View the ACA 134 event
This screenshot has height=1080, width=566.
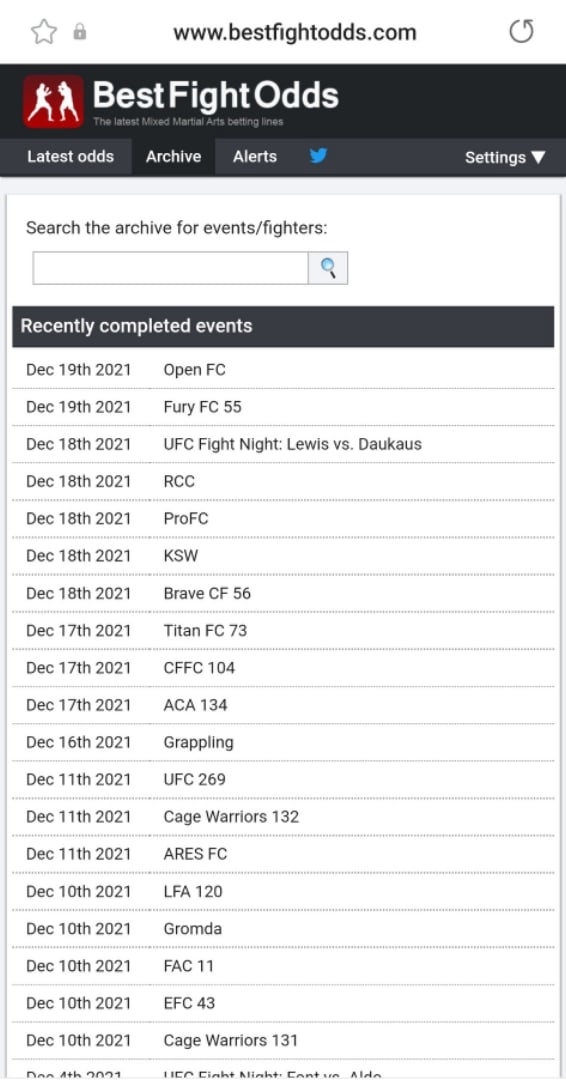[x=196, y=705]
